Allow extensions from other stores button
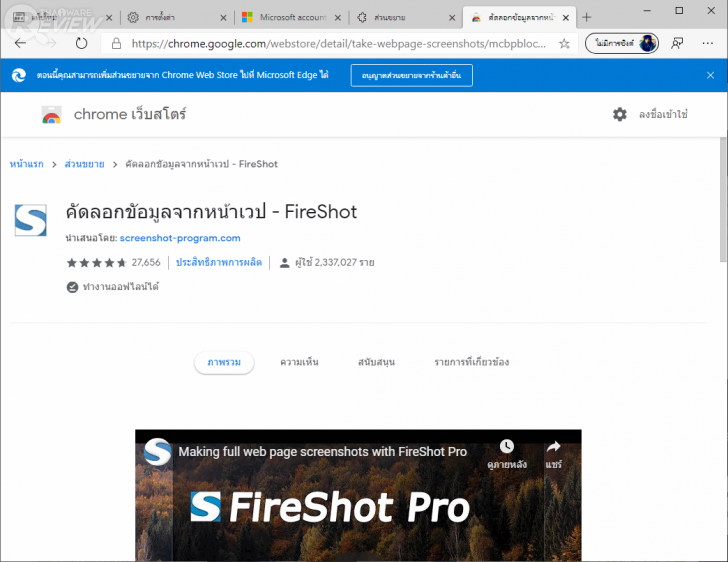Viewport: 728px width, 562px height. pyautogui.click(x=411, y=75)
